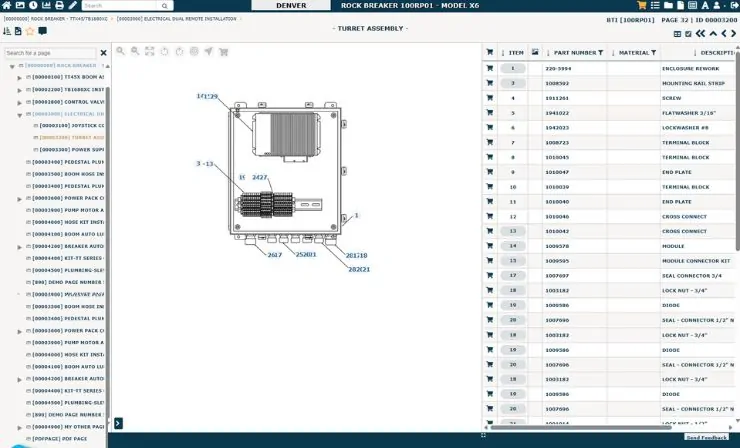The image size is (740, 448).
Task: Click the Send Feedback button
Action: click(x=706, y=438)
